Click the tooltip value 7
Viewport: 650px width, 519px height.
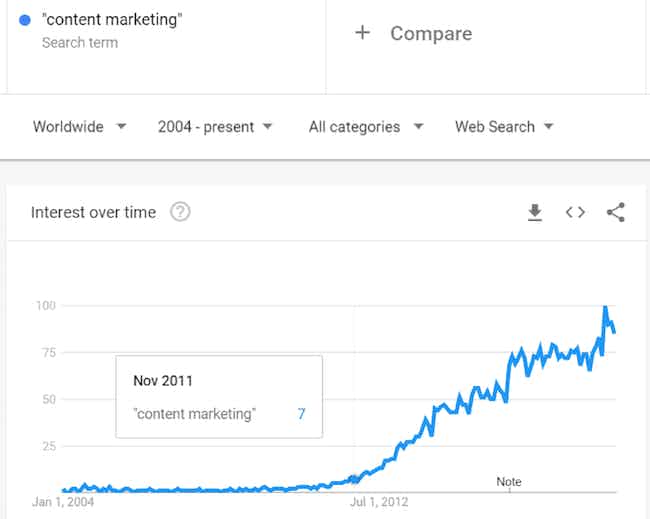pos(301,414)
